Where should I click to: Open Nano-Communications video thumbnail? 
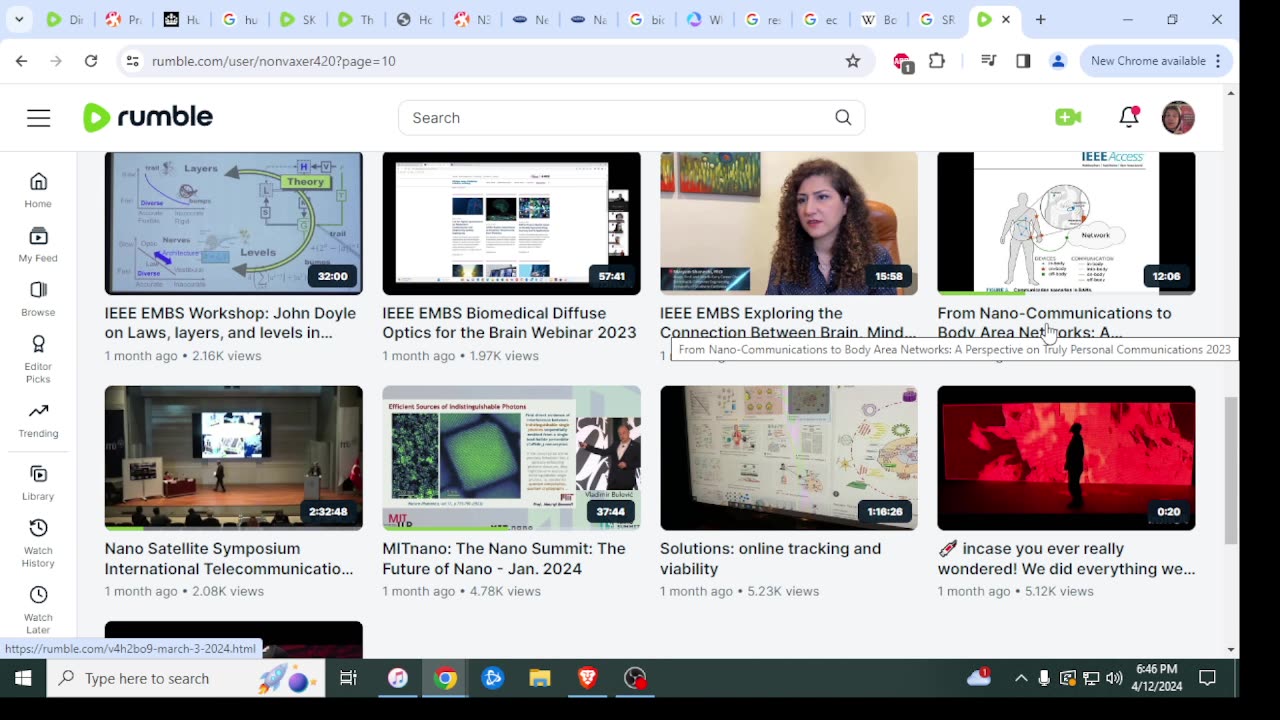click(1066, 223)
